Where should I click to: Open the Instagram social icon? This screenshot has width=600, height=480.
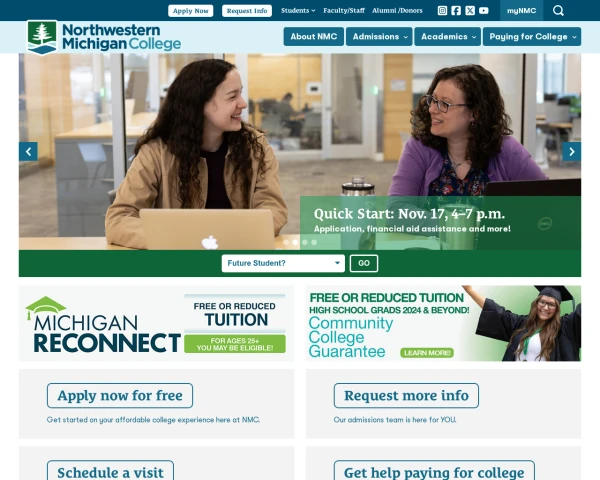click(442, 11)
